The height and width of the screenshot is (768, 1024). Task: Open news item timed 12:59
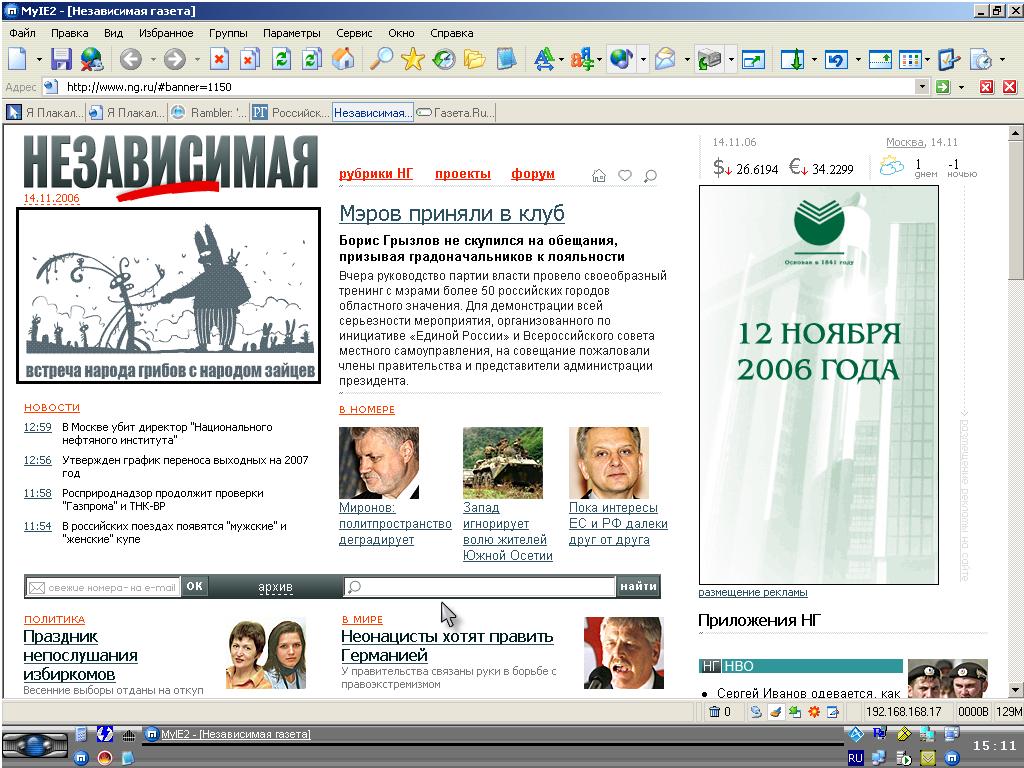[x=38, y=427]
